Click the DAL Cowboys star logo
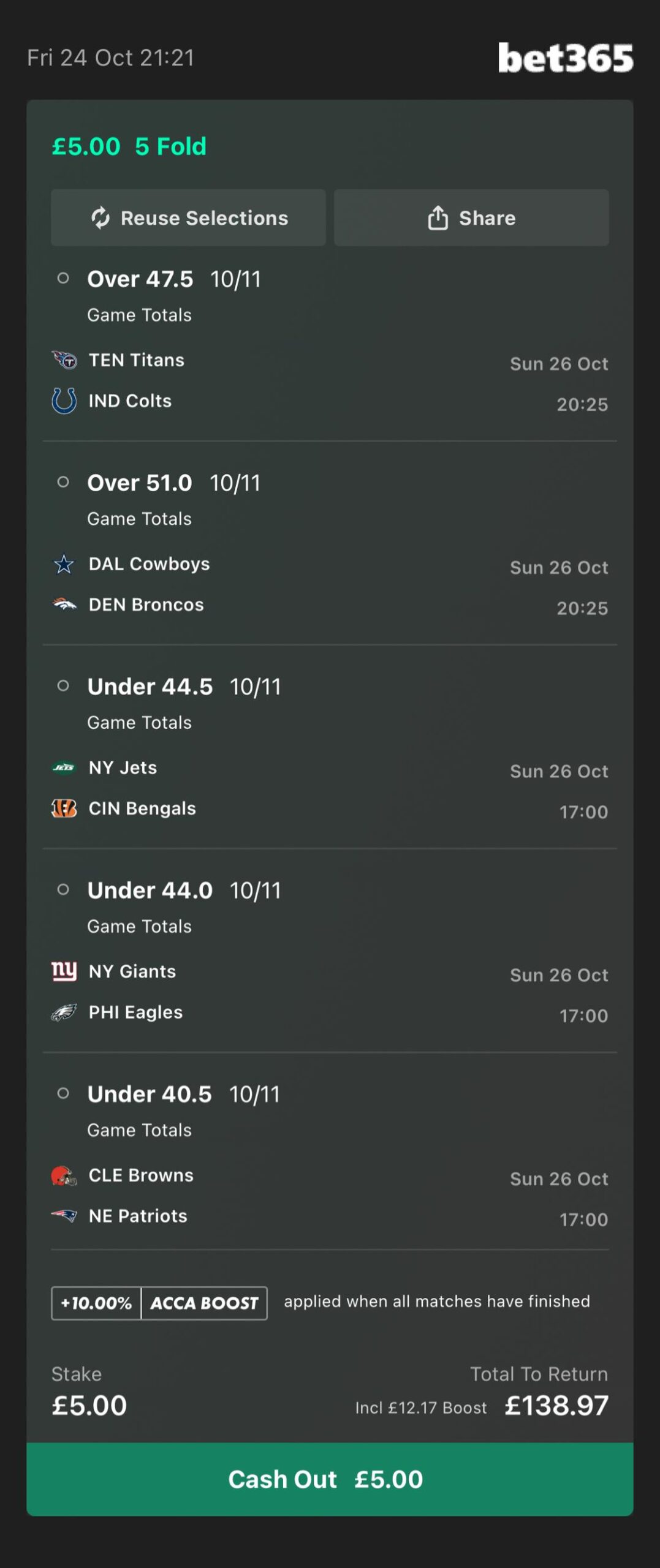The width and height of the screenshot is (660, 1568). point(64,564)
